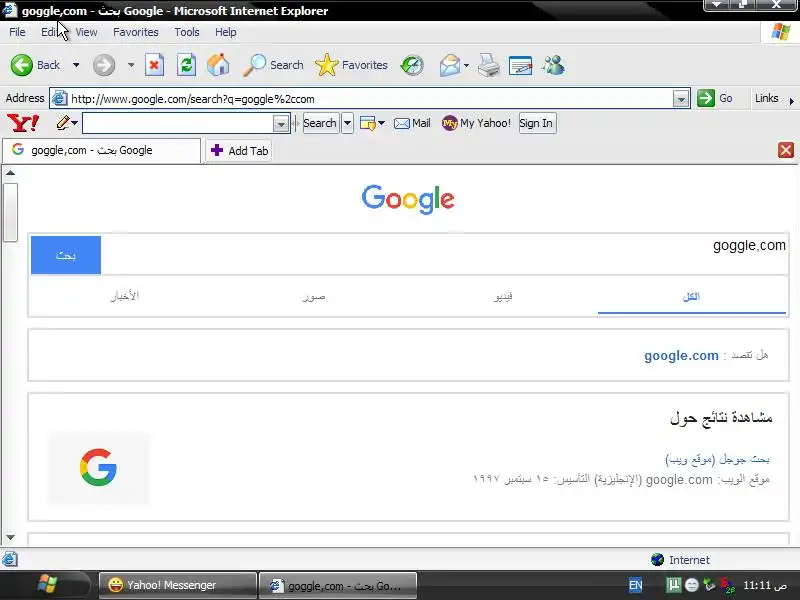The image size is (800, 600).
Task: Click the Mail envelope toolbar icon
Action: pos(450,65)
